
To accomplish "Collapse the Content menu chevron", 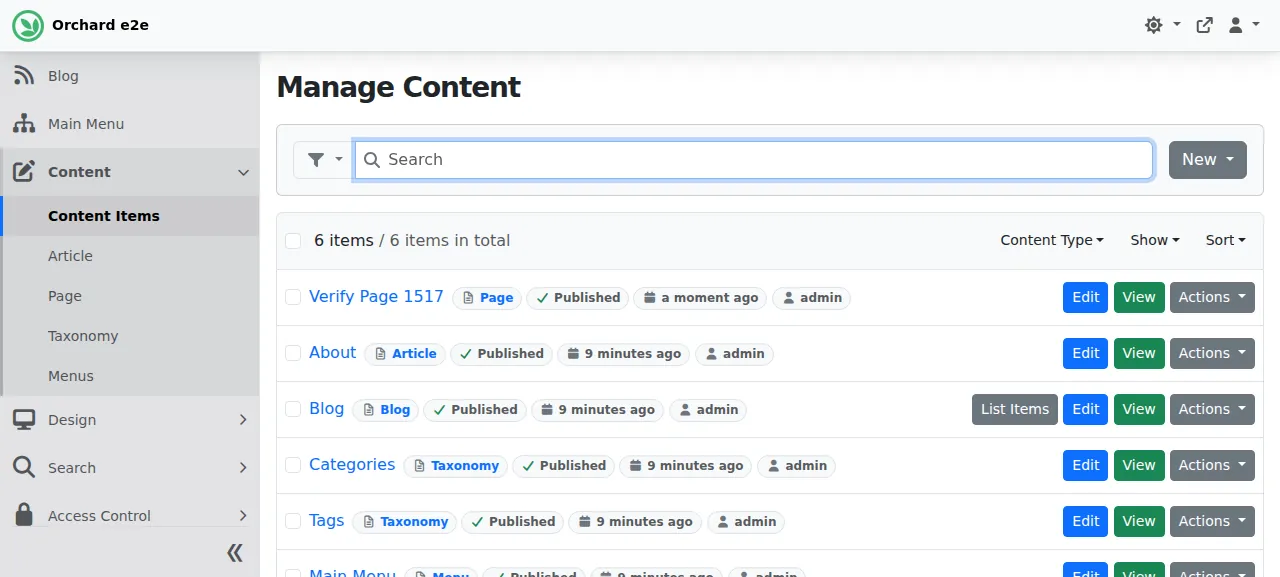I will 243,172.
